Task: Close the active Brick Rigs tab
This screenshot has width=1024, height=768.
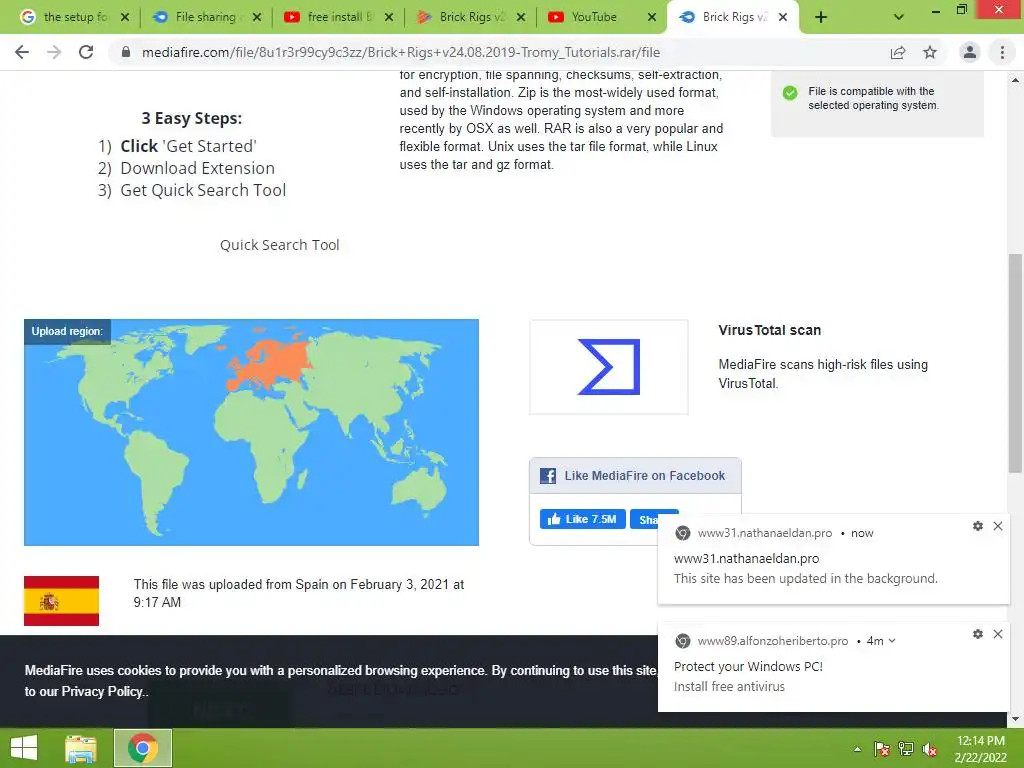Action: point(783,18)
